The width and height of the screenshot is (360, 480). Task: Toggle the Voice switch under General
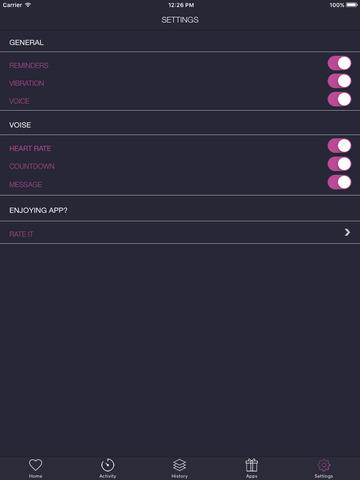tap(339, 99)
